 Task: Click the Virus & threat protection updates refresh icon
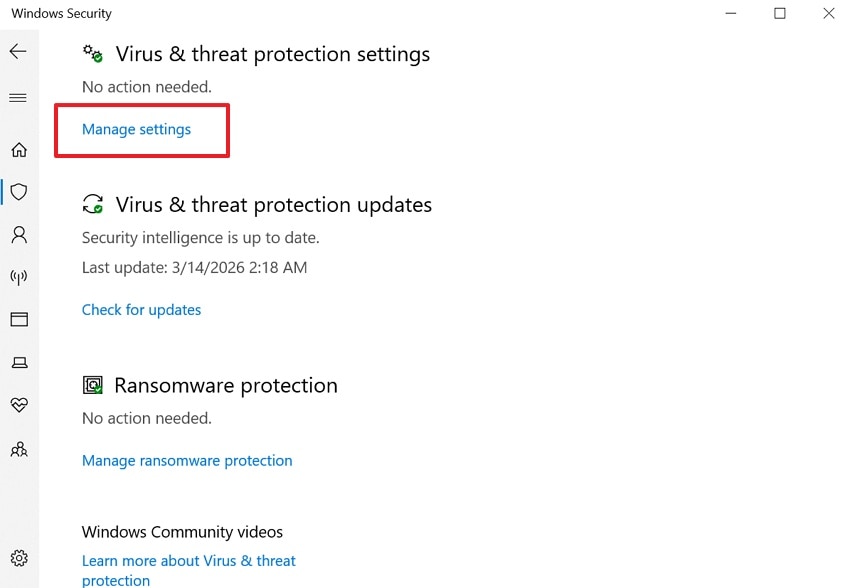pos(93,204)
